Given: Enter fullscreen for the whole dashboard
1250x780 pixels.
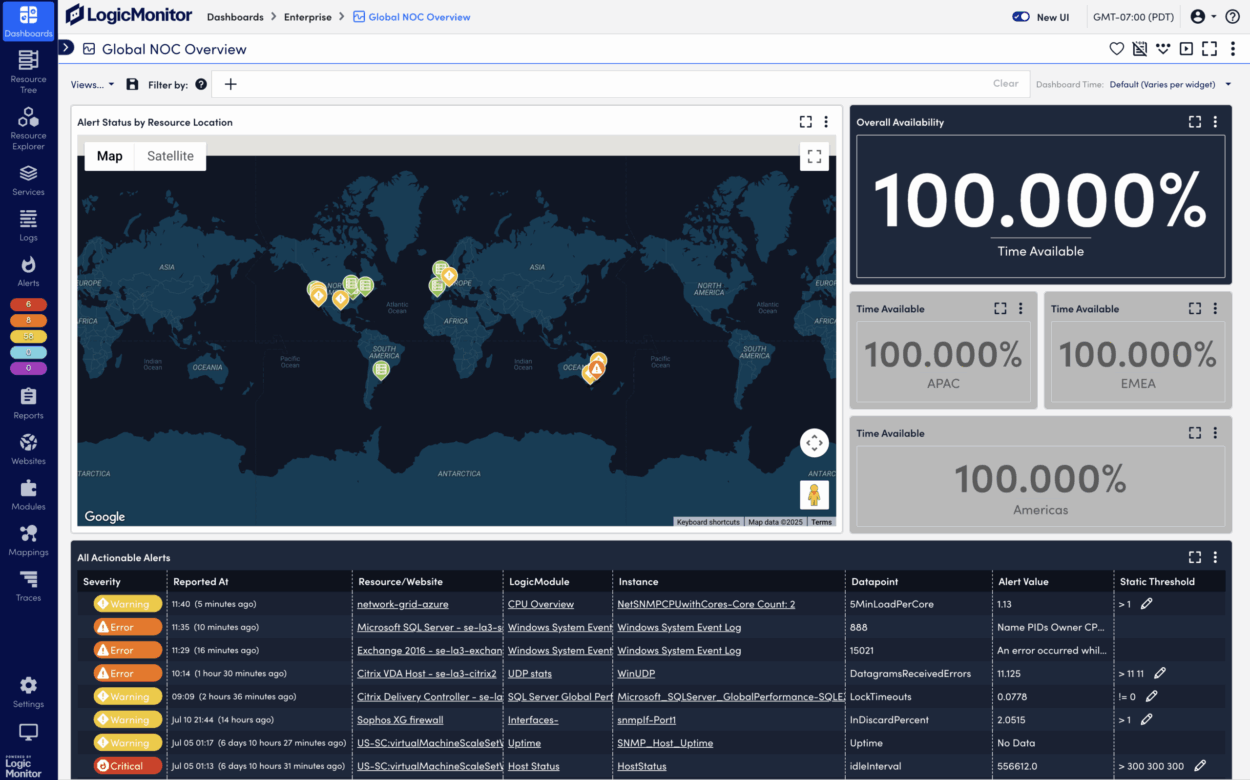Looking at the screenshot, I should 1209,49.
